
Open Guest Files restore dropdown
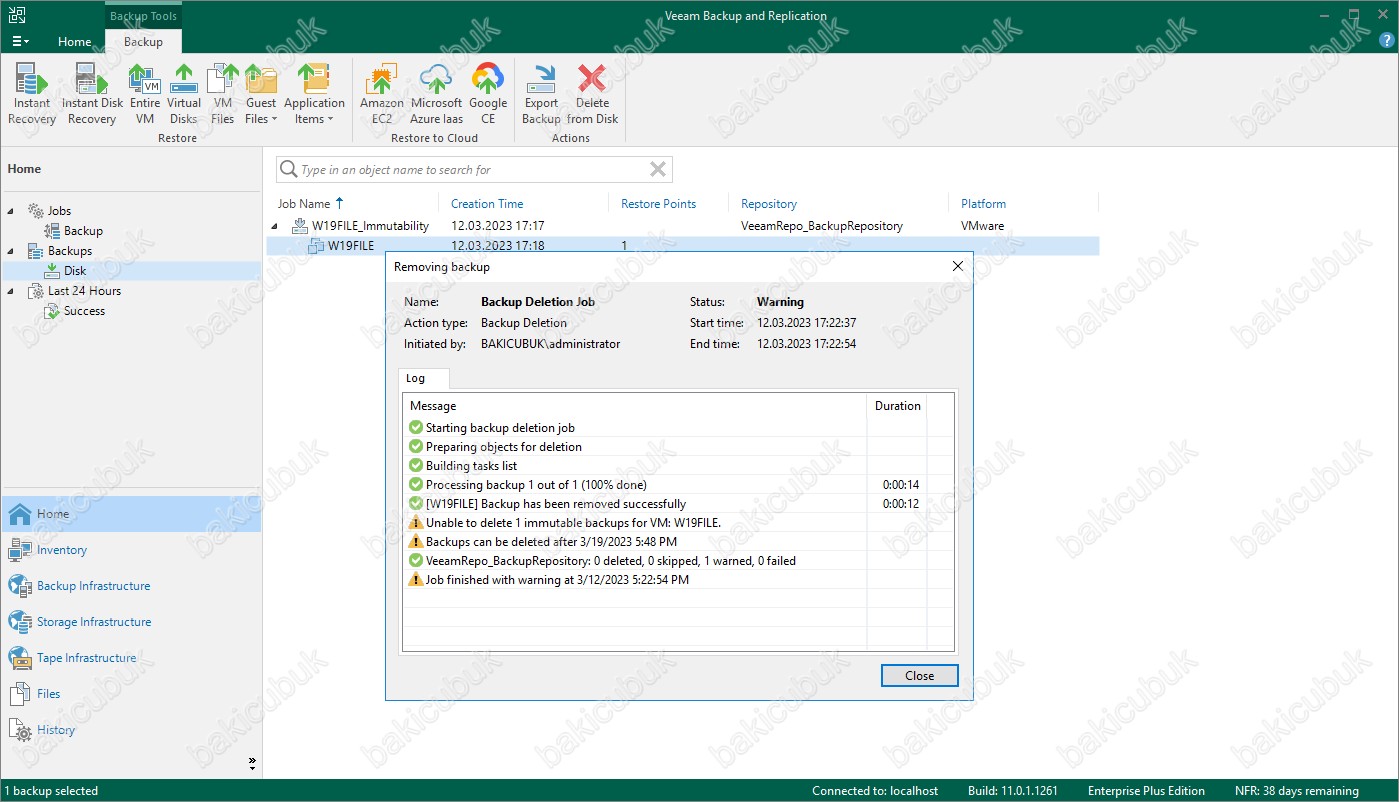point(261,94)
